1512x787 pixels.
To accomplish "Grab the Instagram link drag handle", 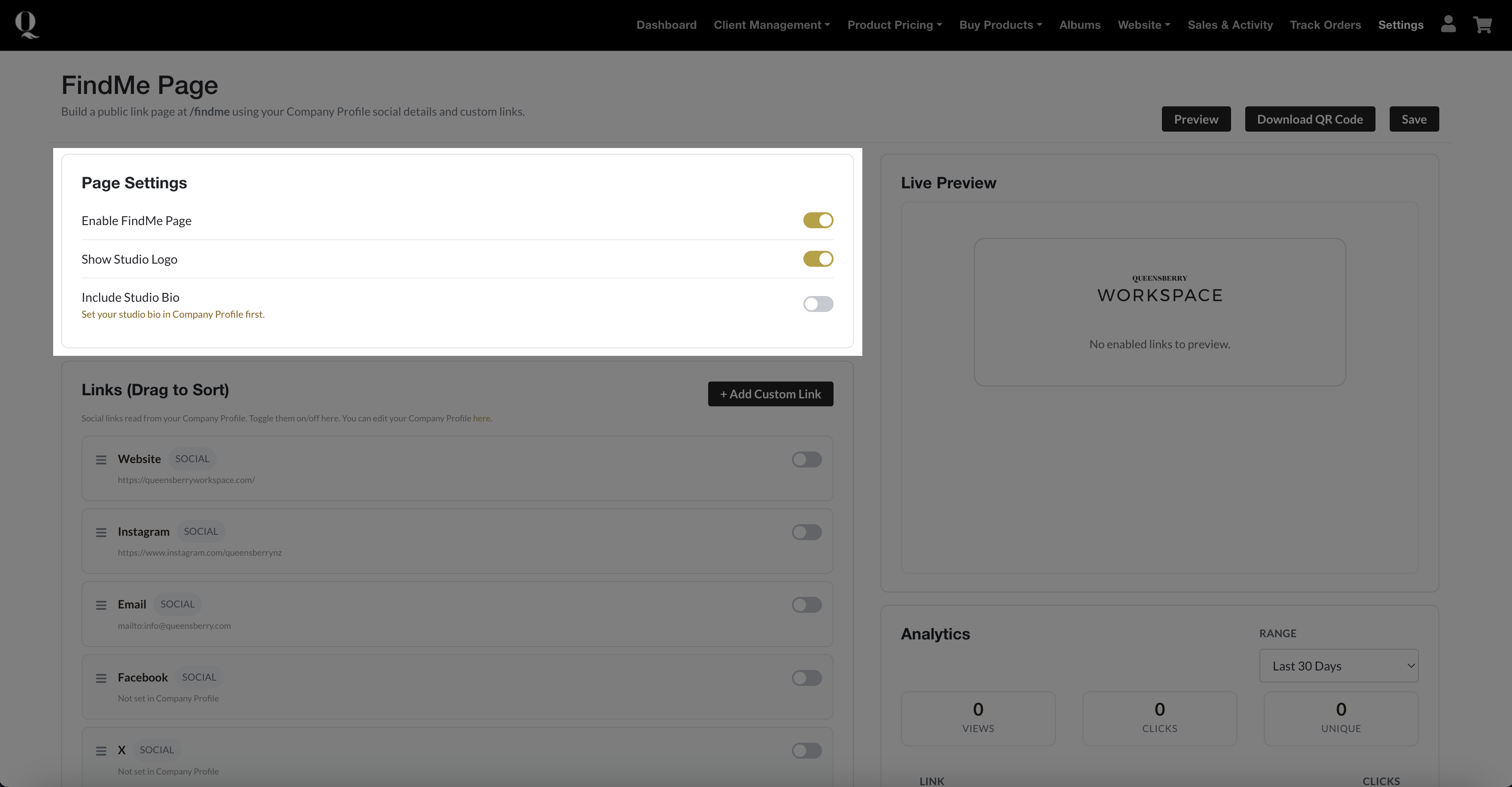I will pos(101,532).
